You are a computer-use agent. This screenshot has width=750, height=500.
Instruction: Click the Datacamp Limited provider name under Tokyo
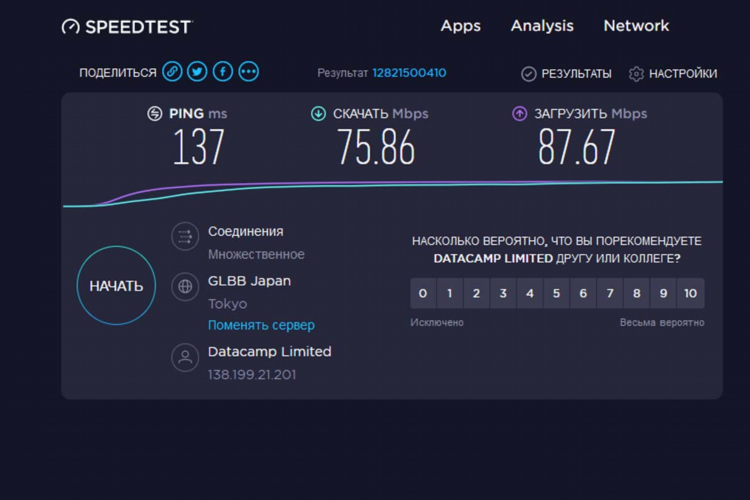tap(269, 352)
